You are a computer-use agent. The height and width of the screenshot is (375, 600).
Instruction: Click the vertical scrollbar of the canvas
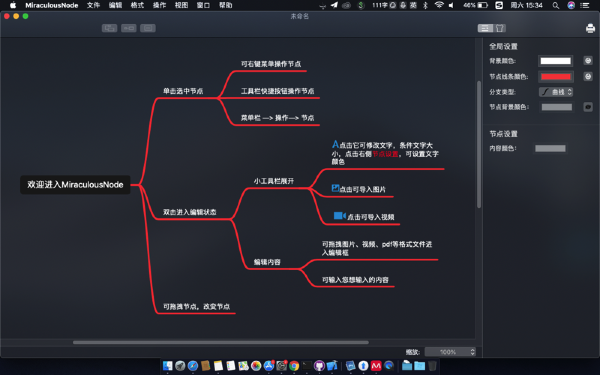pos(479,145)
